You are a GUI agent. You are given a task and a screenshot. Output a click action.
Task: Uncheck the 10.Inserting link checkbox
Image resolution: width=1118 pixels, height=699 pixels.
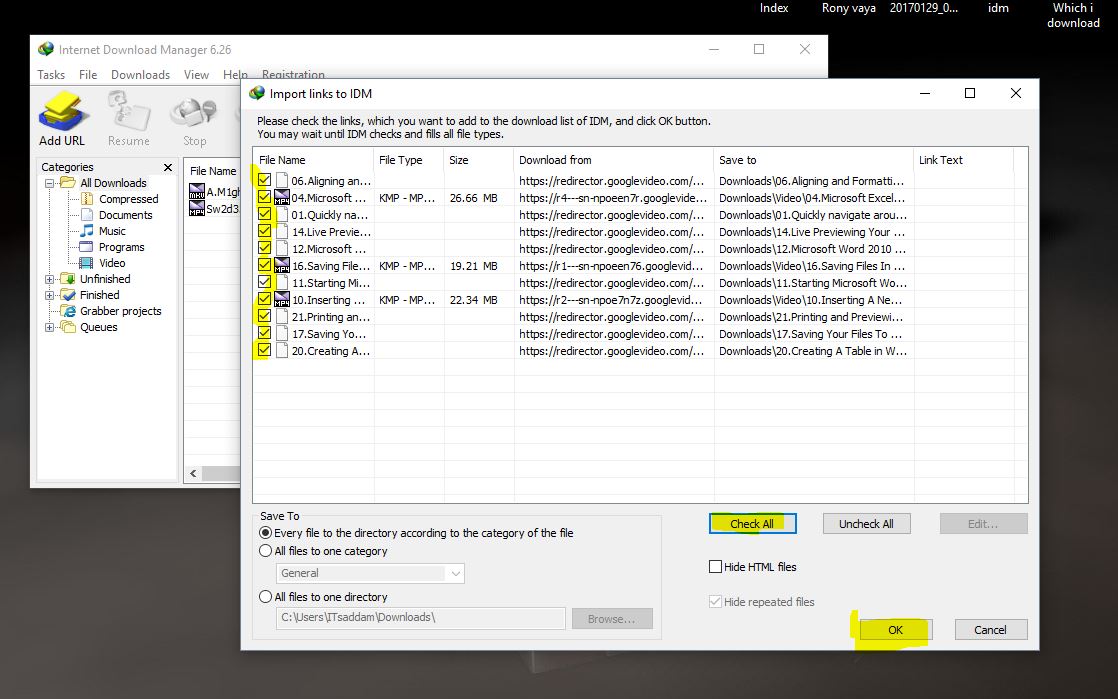click(265, 300)
